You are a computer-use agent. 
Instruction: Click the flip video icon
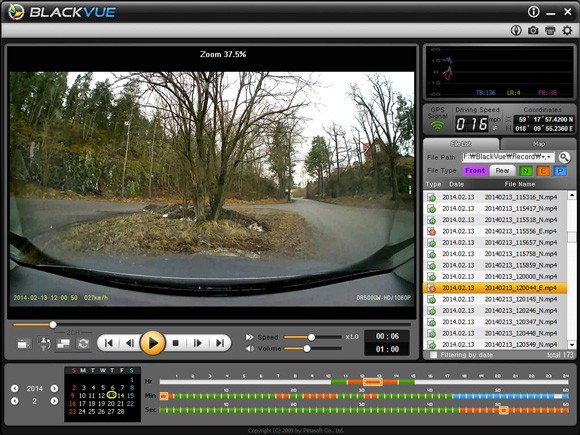(44, 344)
